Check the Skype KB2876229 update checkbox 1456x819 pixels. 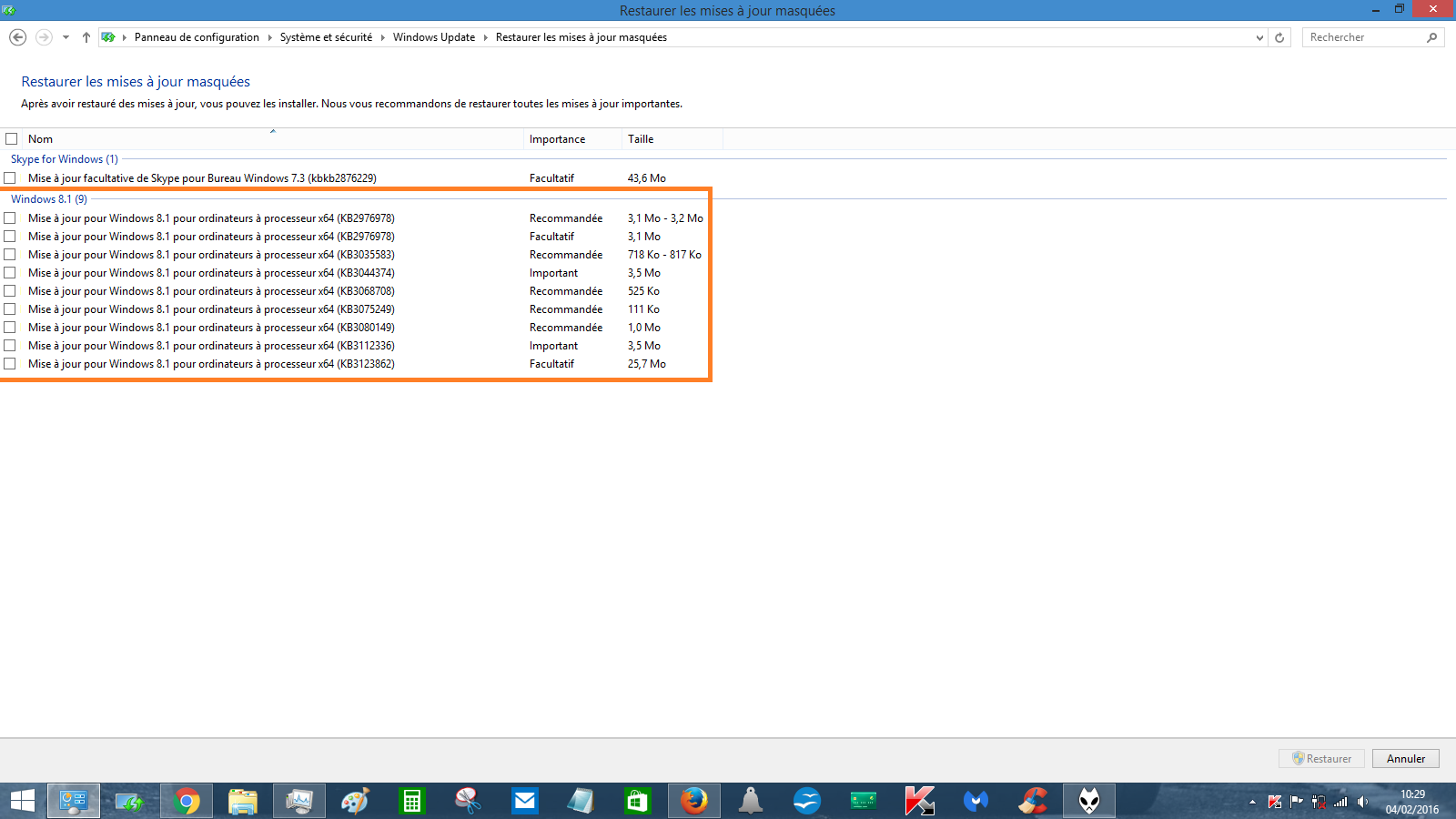click(10, 178)
